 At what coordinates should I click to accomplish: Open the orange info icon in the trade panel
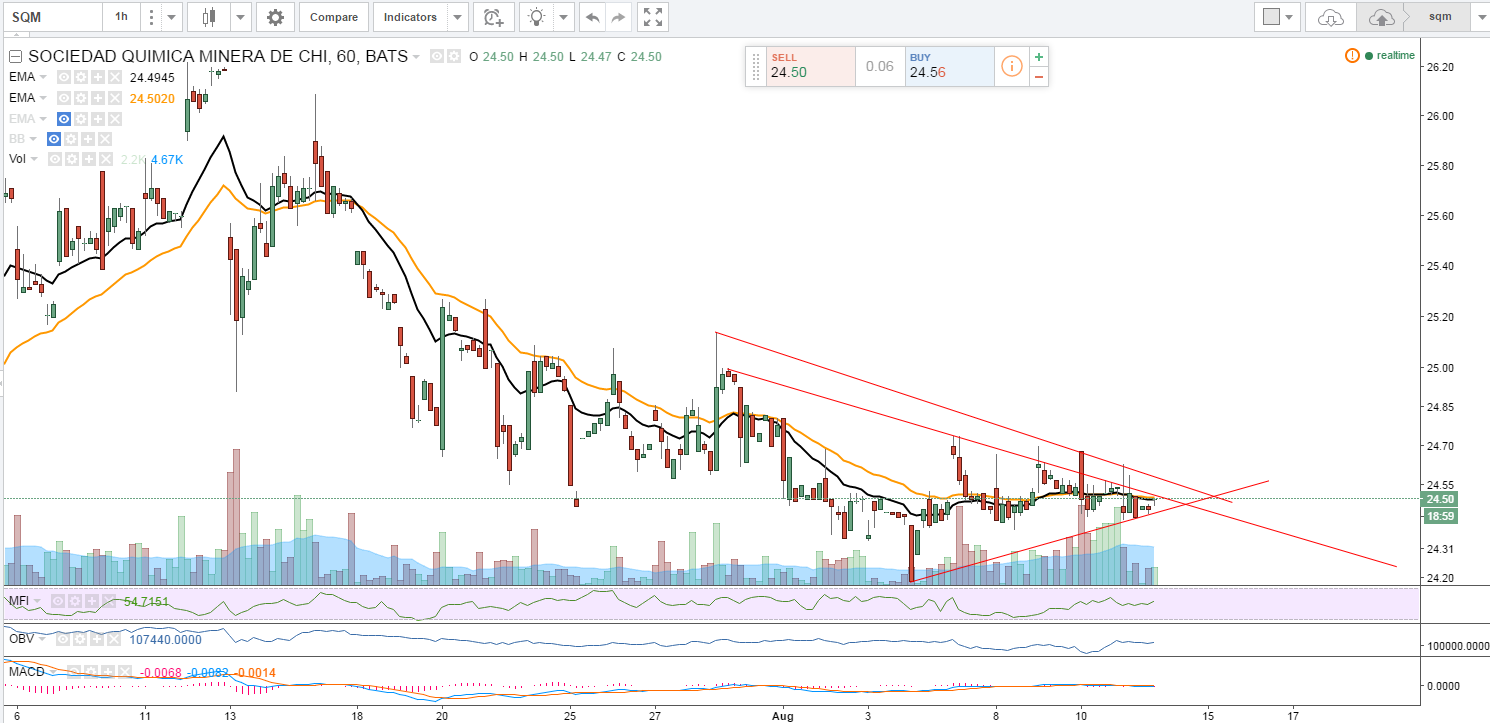1012,66
